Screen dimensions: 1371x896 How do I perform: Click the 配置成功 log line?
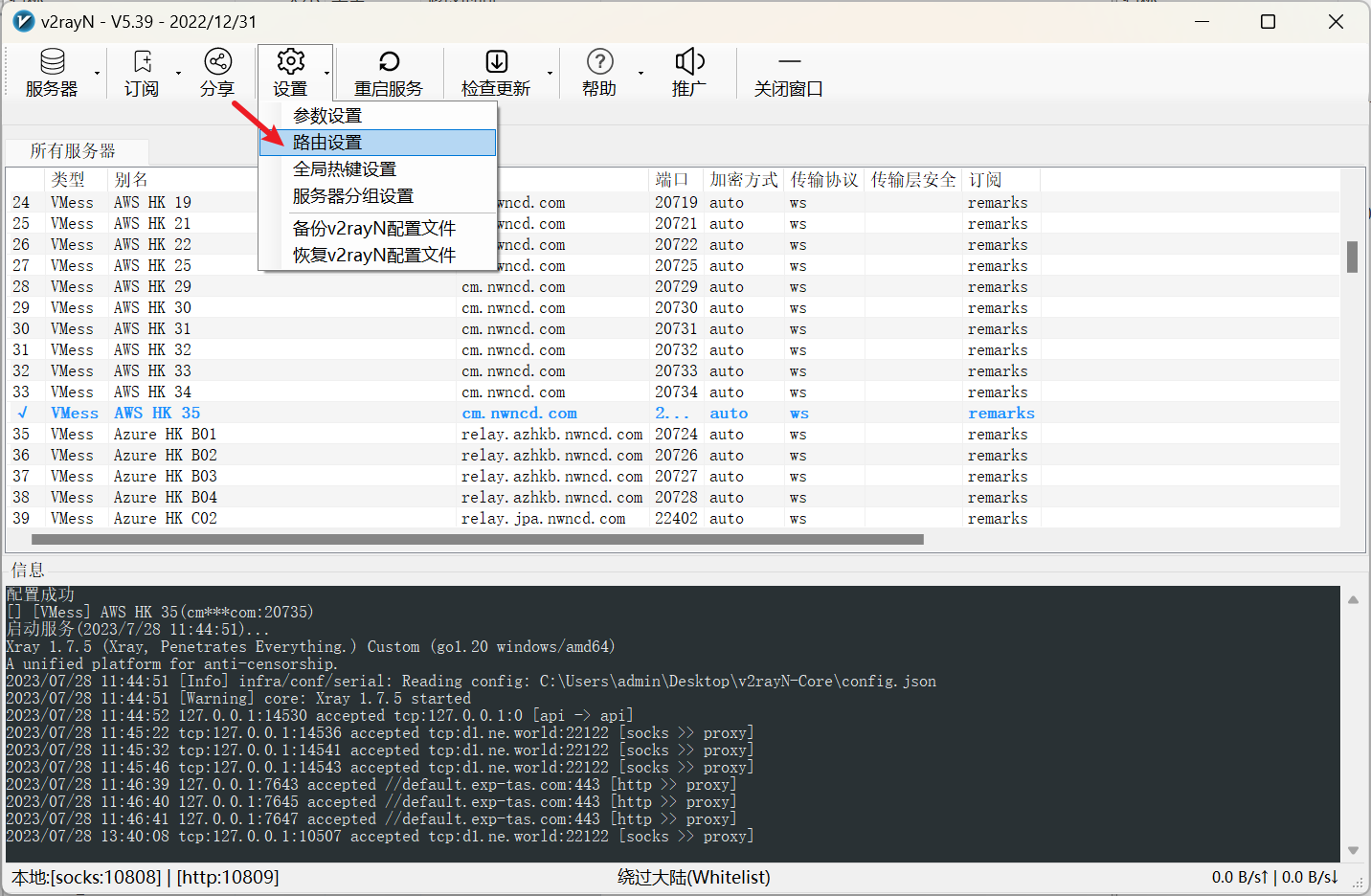pyautogui.click(x=40, y=595)
